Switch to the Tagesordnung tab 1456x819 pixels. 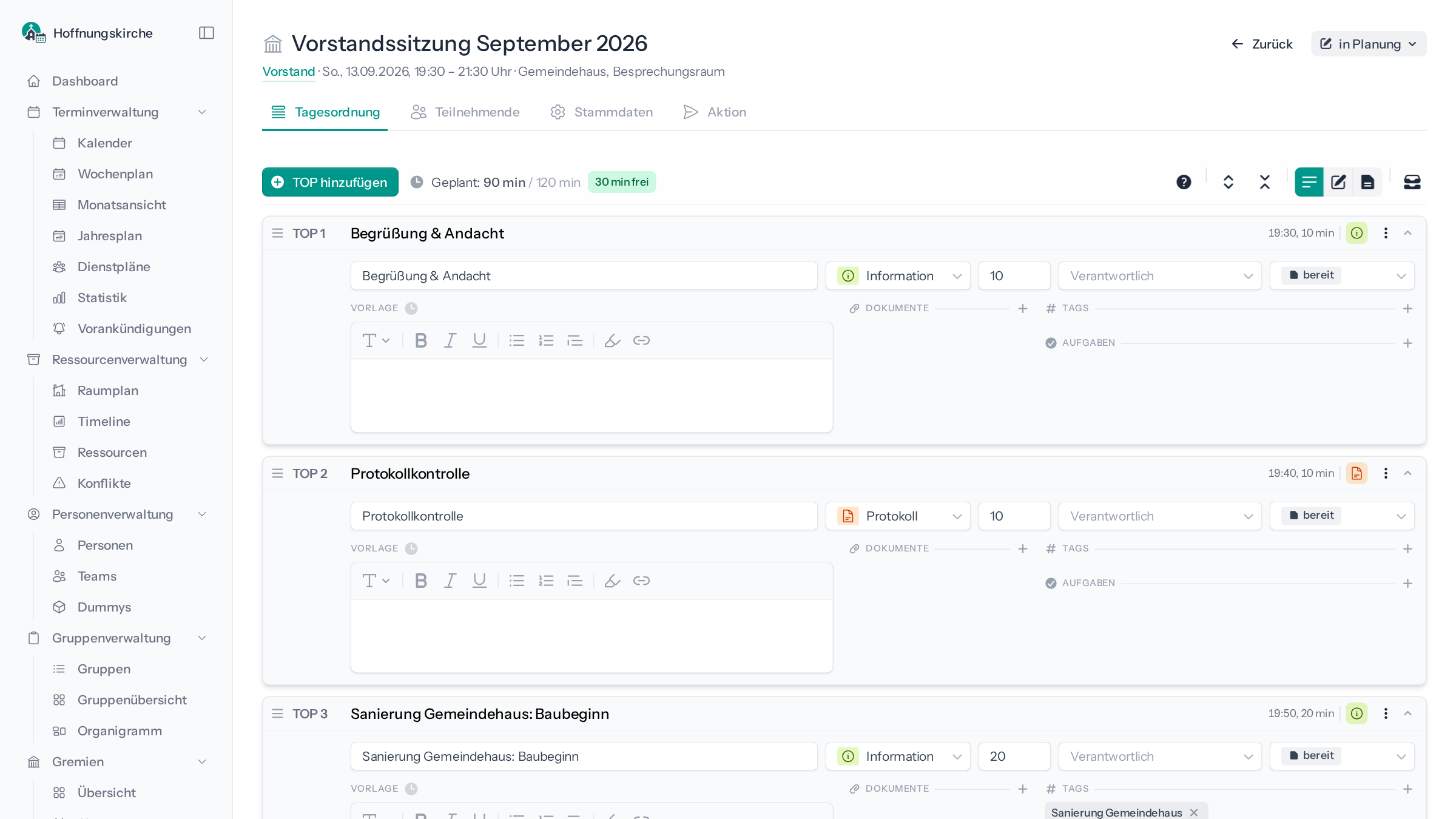(325, 112)
